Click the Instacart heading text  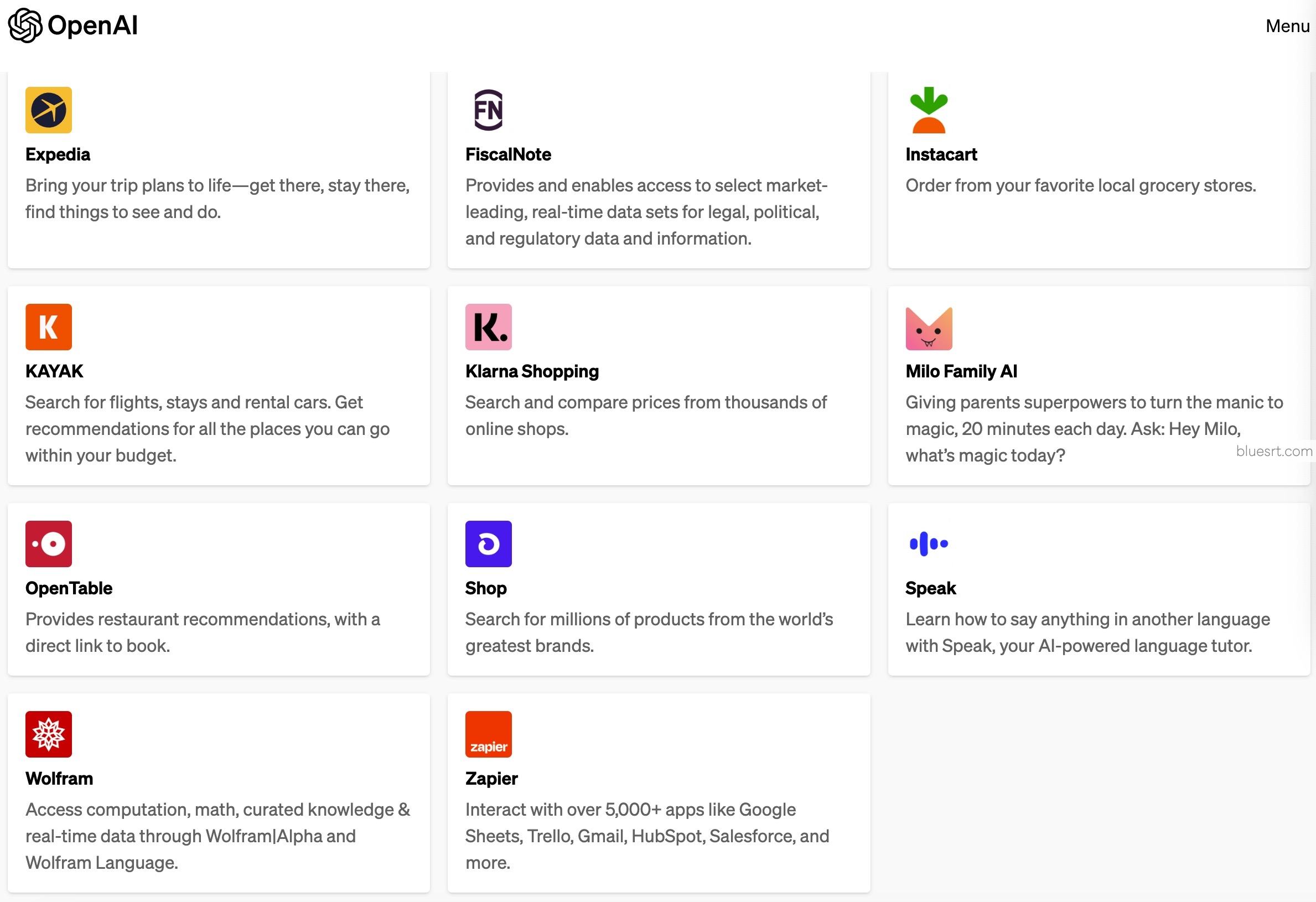click(941, 154)
